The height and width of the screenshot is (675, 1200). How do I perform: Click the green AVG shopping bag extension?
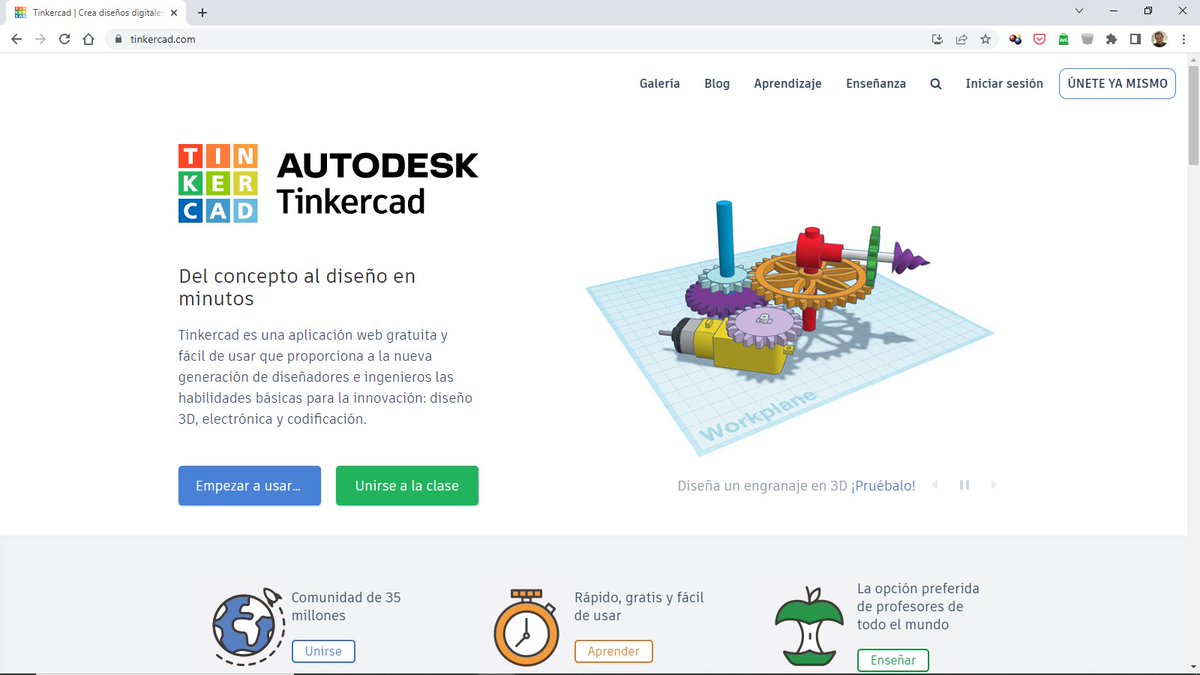point(1064,39)
